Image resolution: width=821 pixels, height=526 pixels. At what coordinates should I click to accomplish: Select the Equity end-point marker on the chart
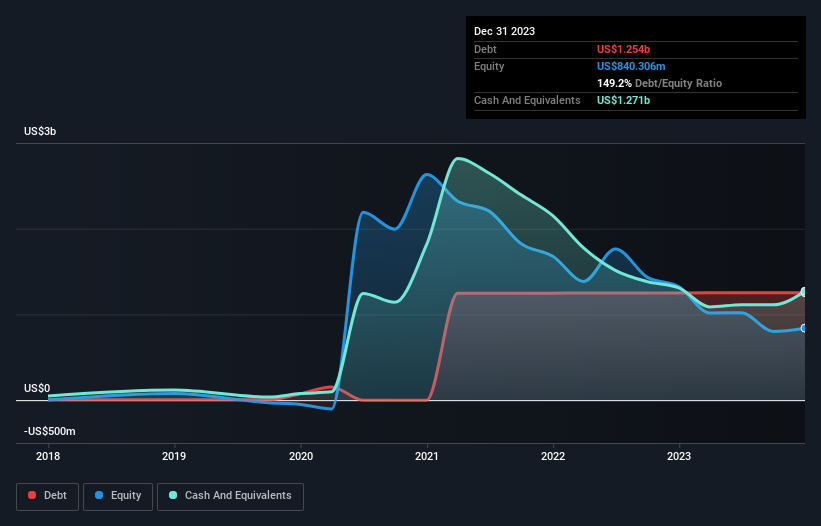pyautogui.click(x=804, y=328)
